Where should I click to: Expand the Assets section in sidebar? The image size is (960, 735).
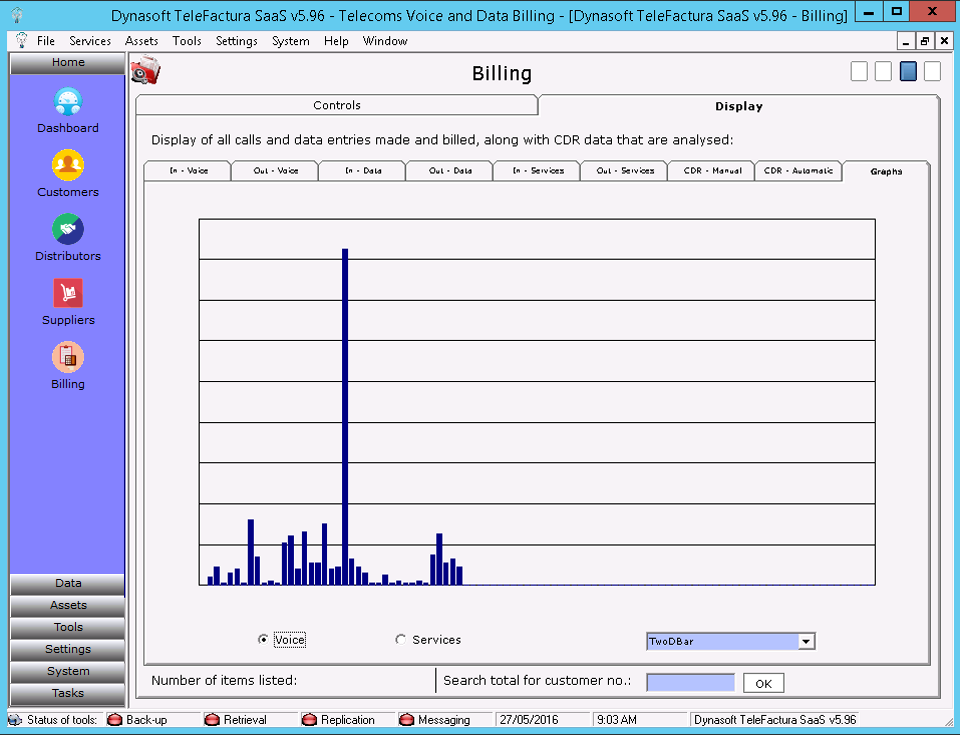pyautogui.click(x=68, y=606)
